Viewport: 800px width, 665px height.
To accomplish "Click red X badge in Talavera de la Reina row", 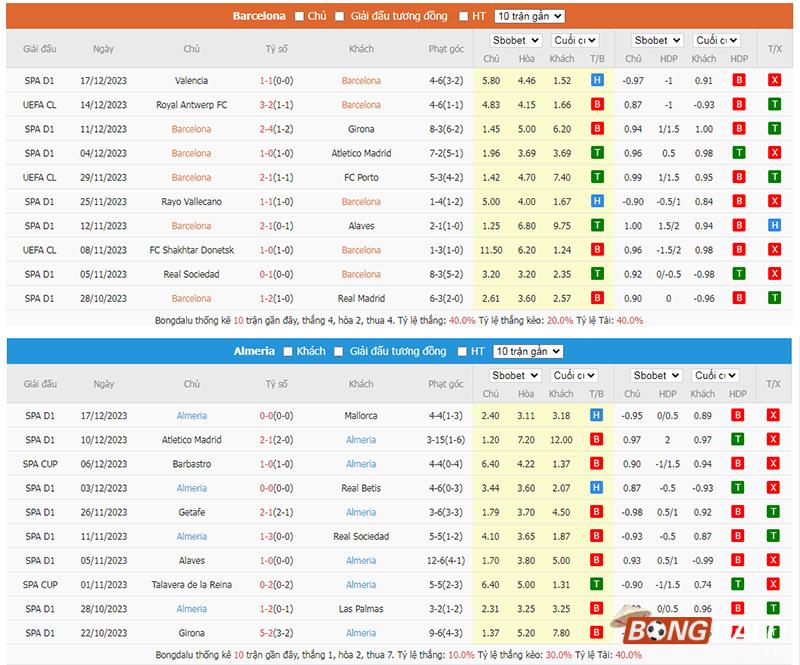I will pyautogui.click(x=774, y=585).
